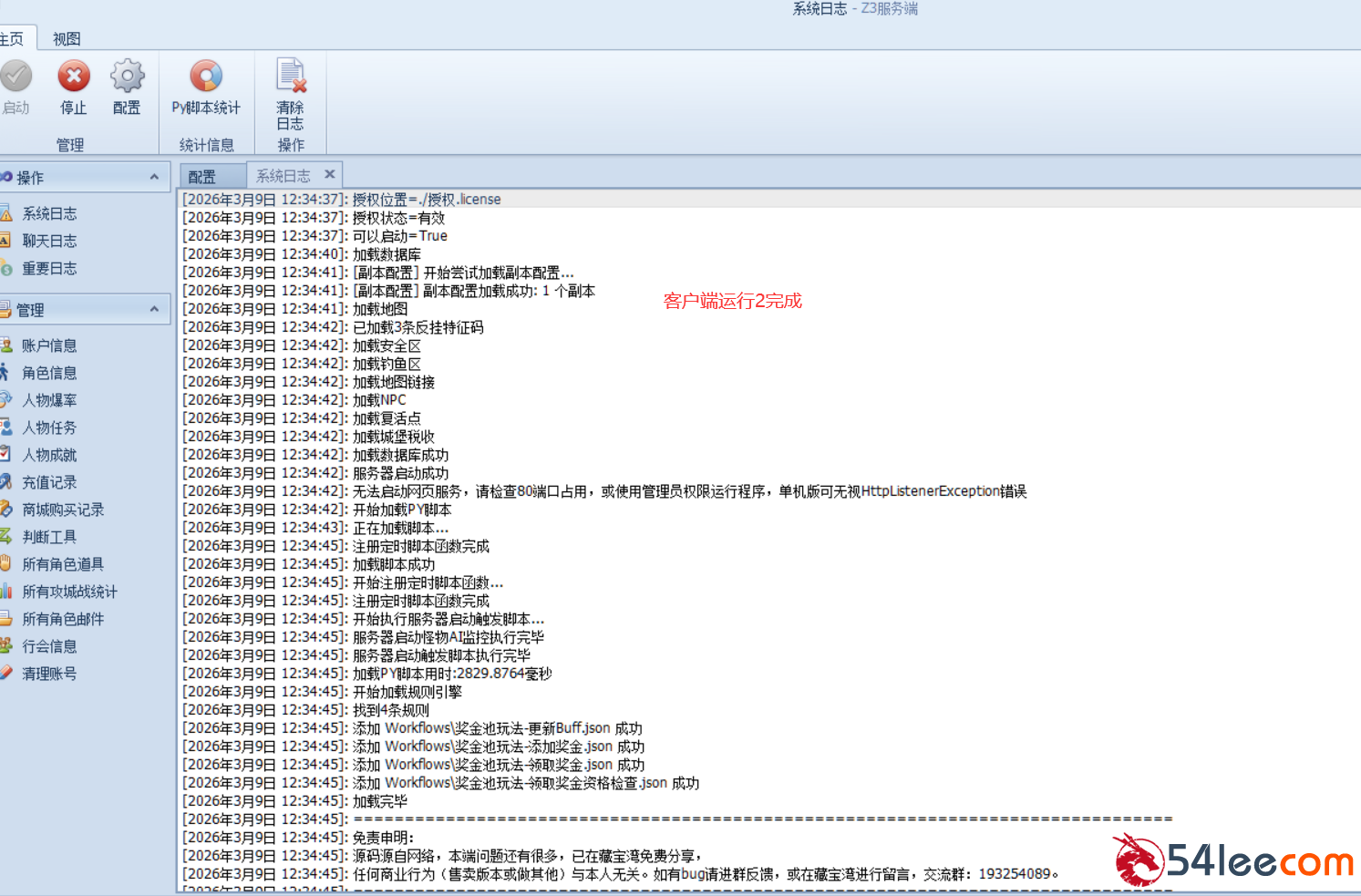1361x896 pixels.
Task: Open Py脚本统计 script statistics
Action: point(206,77)
